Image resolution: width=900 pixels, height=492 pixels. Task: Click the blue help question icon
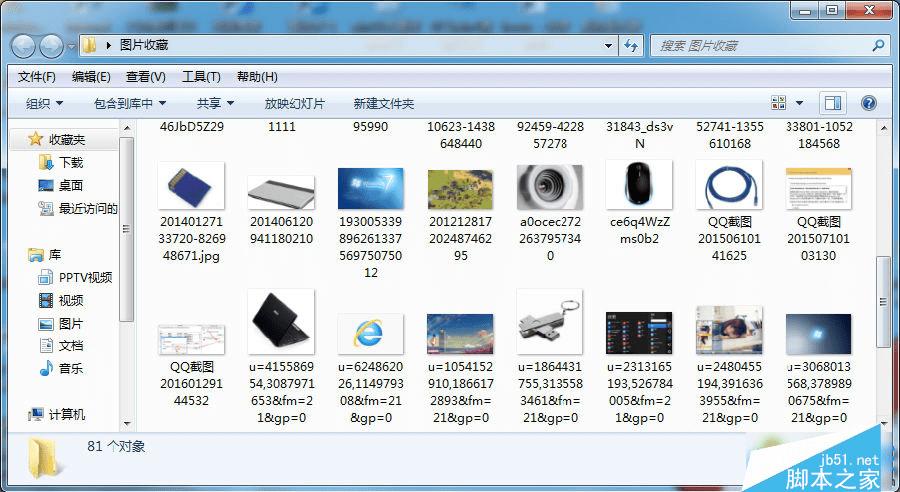click(869, 103)
